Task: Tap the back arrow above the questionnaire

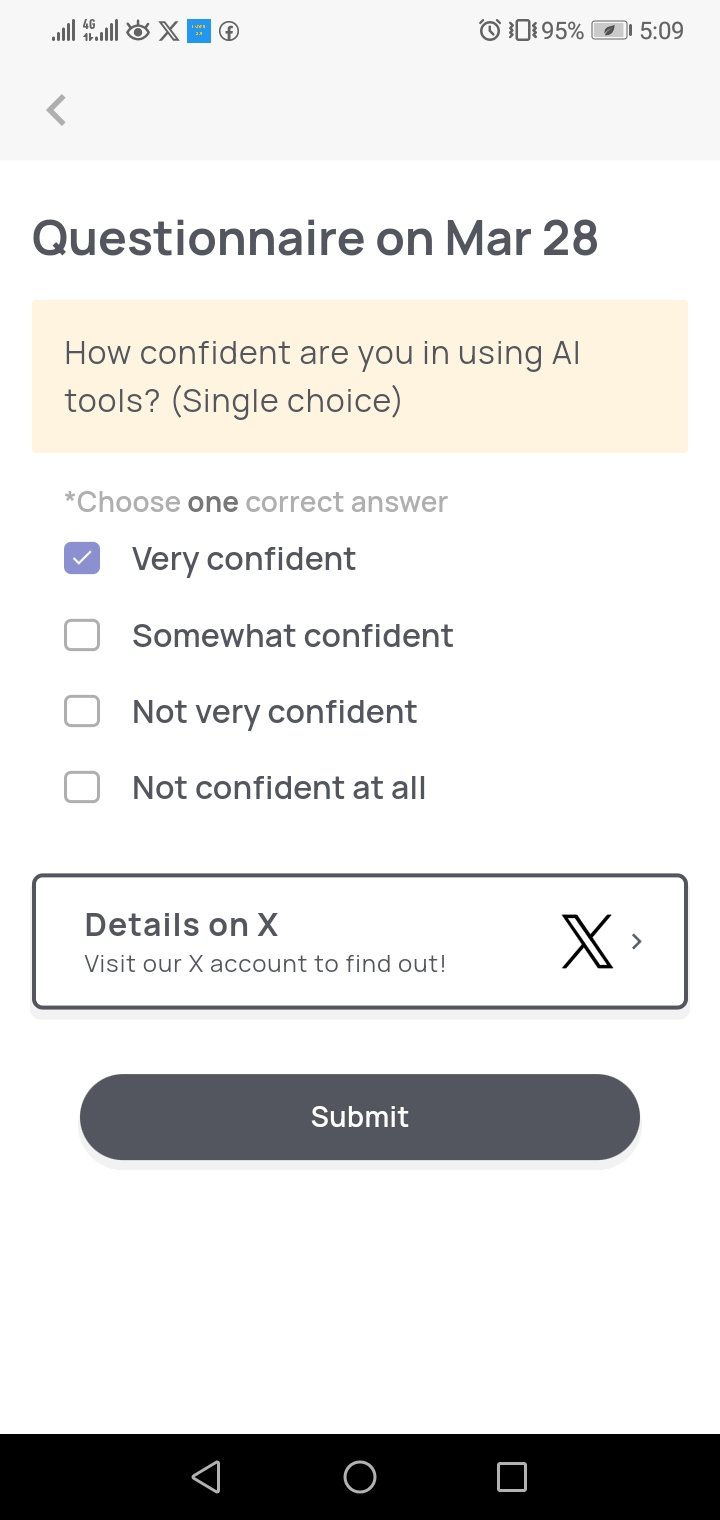Action: pos(56,110)
